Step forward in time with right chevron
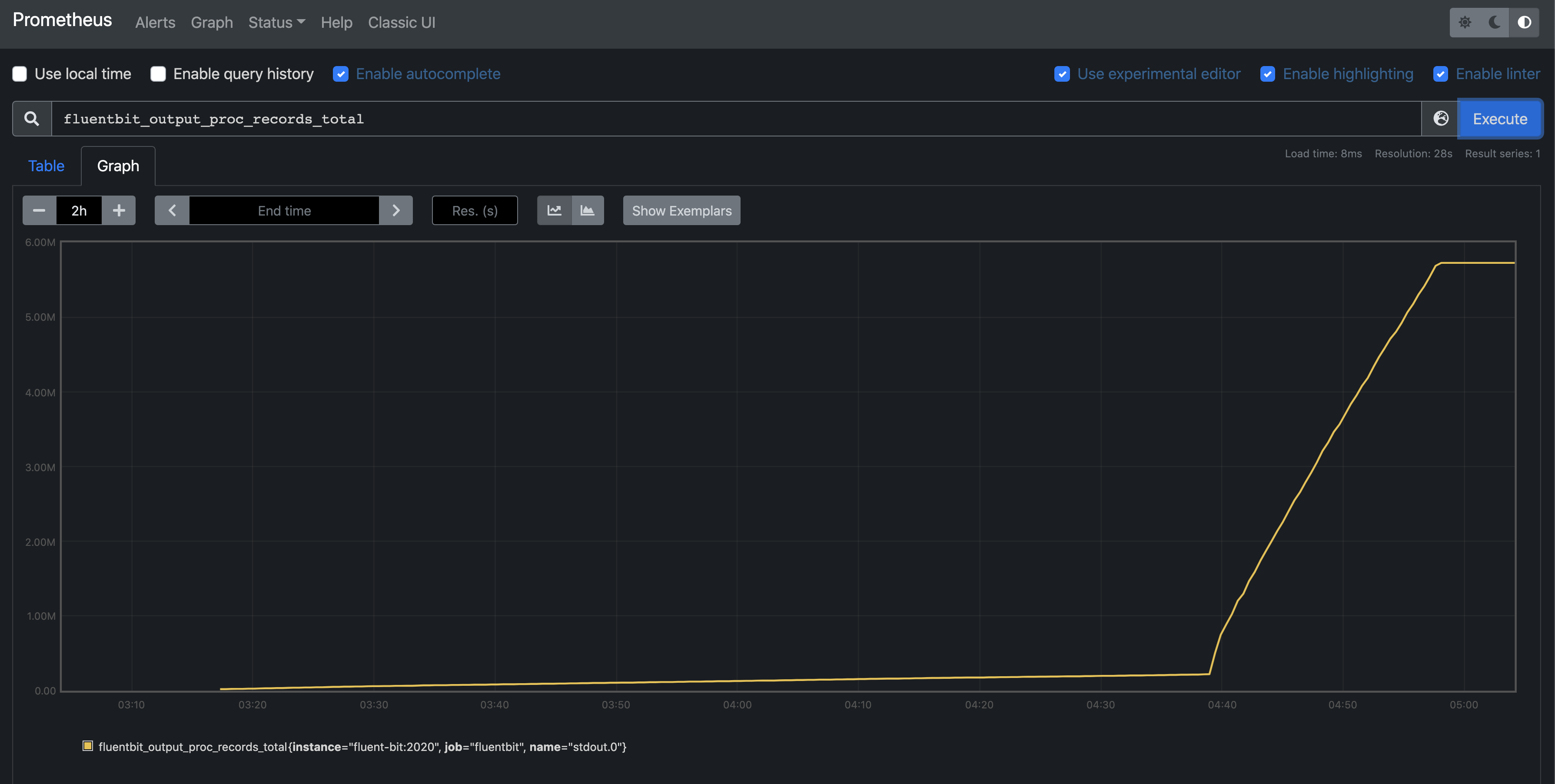 click(396, 210)
